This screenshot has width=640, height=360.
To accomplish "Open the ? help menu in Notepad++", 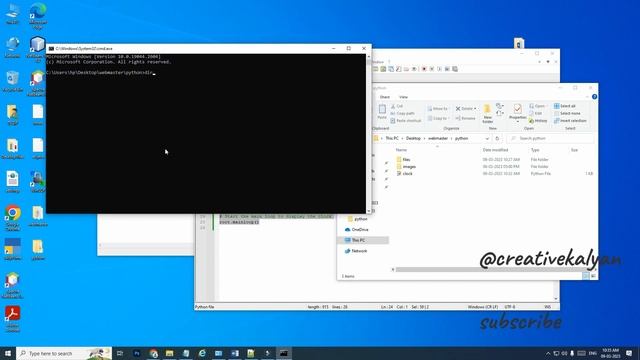I will coord(389,62).
